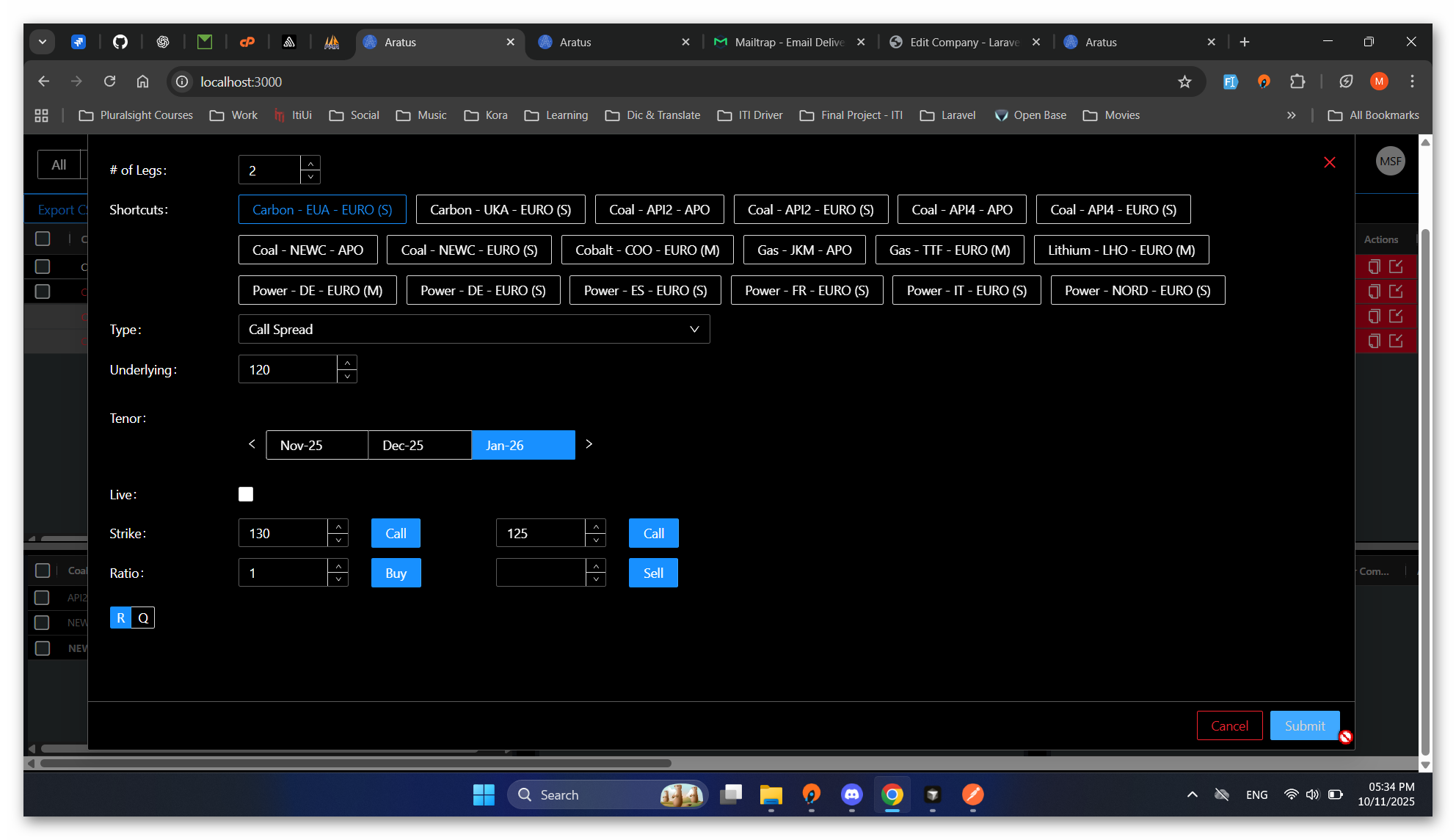Open the Extensions puzzle icon
This screenshot has height=840, width=1456.
(x=1297, y=82)
